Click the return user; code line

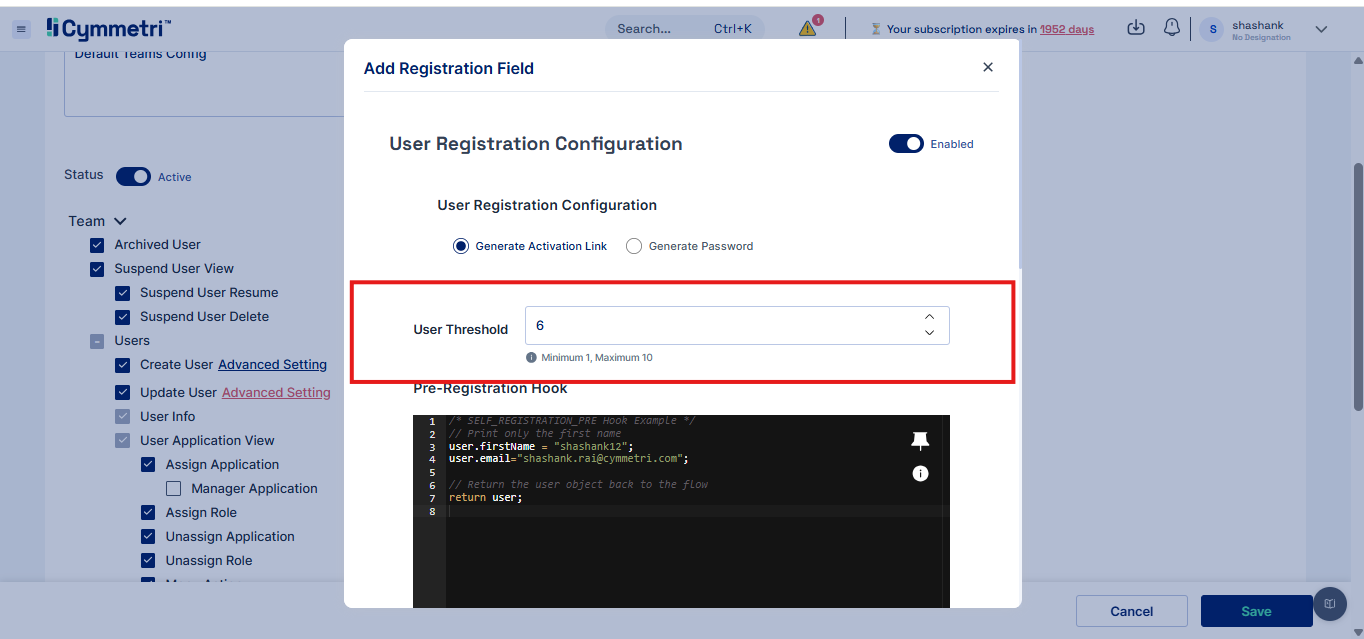pos(485,497)
